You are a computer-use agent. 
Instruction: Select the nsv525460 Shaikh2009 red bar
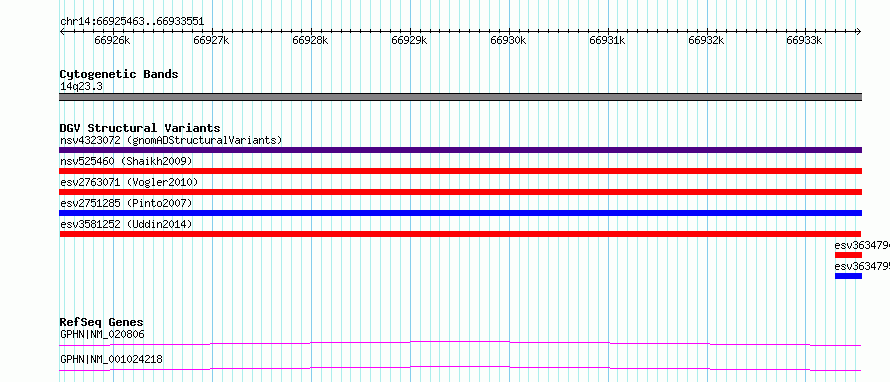click(460, 171)
